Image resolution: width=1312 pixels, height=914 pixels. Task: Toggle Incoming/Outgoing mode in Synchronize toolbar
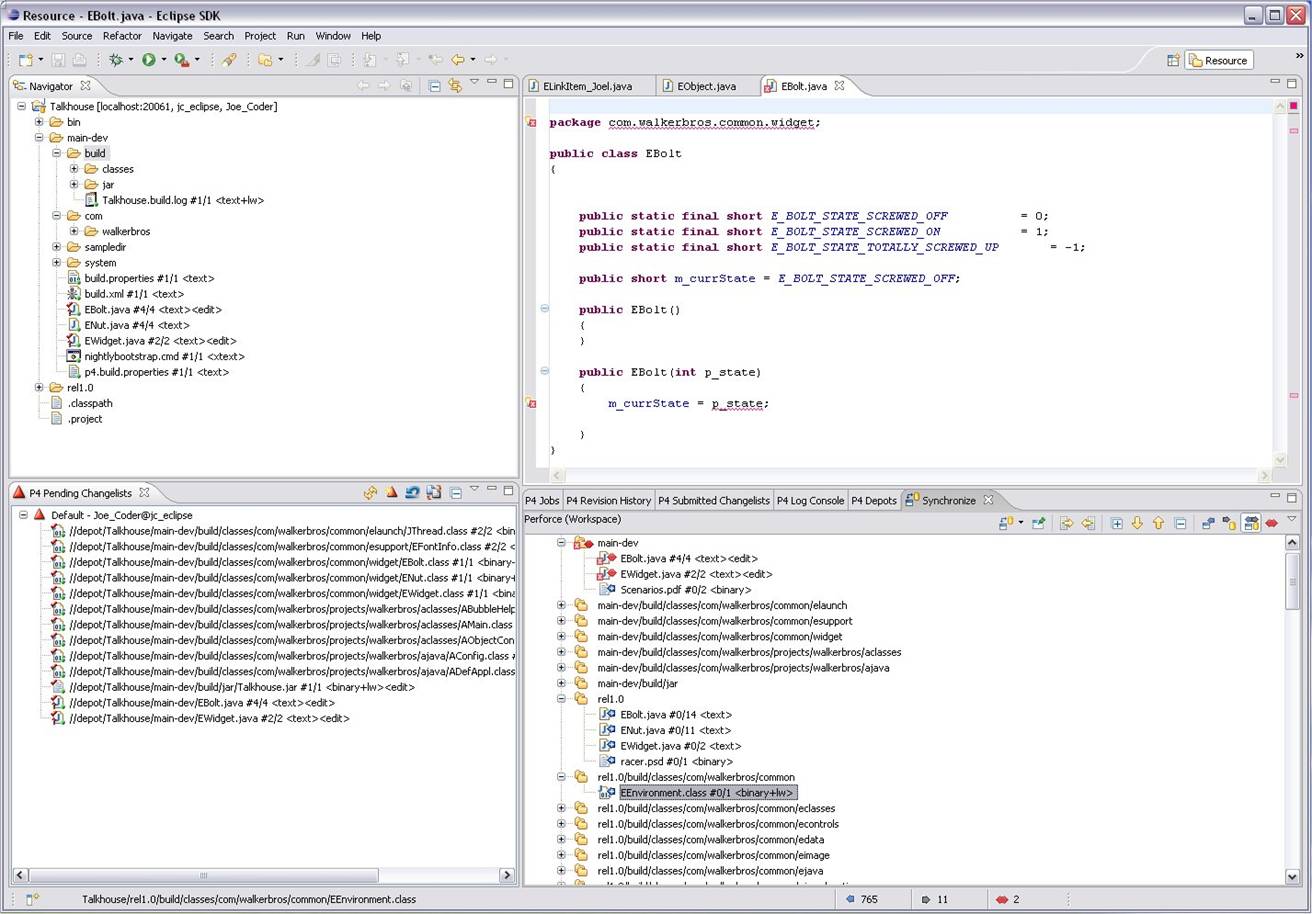[1250, 523]
